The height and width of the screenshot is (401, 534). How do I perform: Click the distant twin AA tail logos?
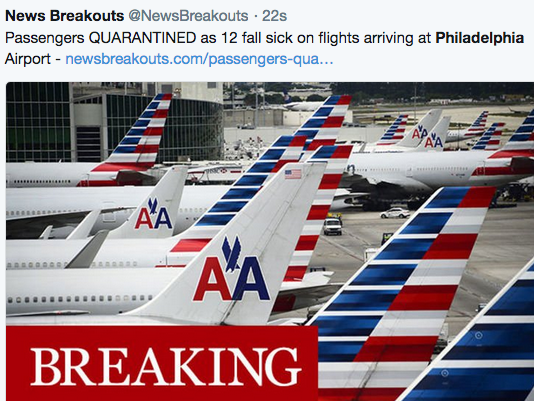[427, 137]
